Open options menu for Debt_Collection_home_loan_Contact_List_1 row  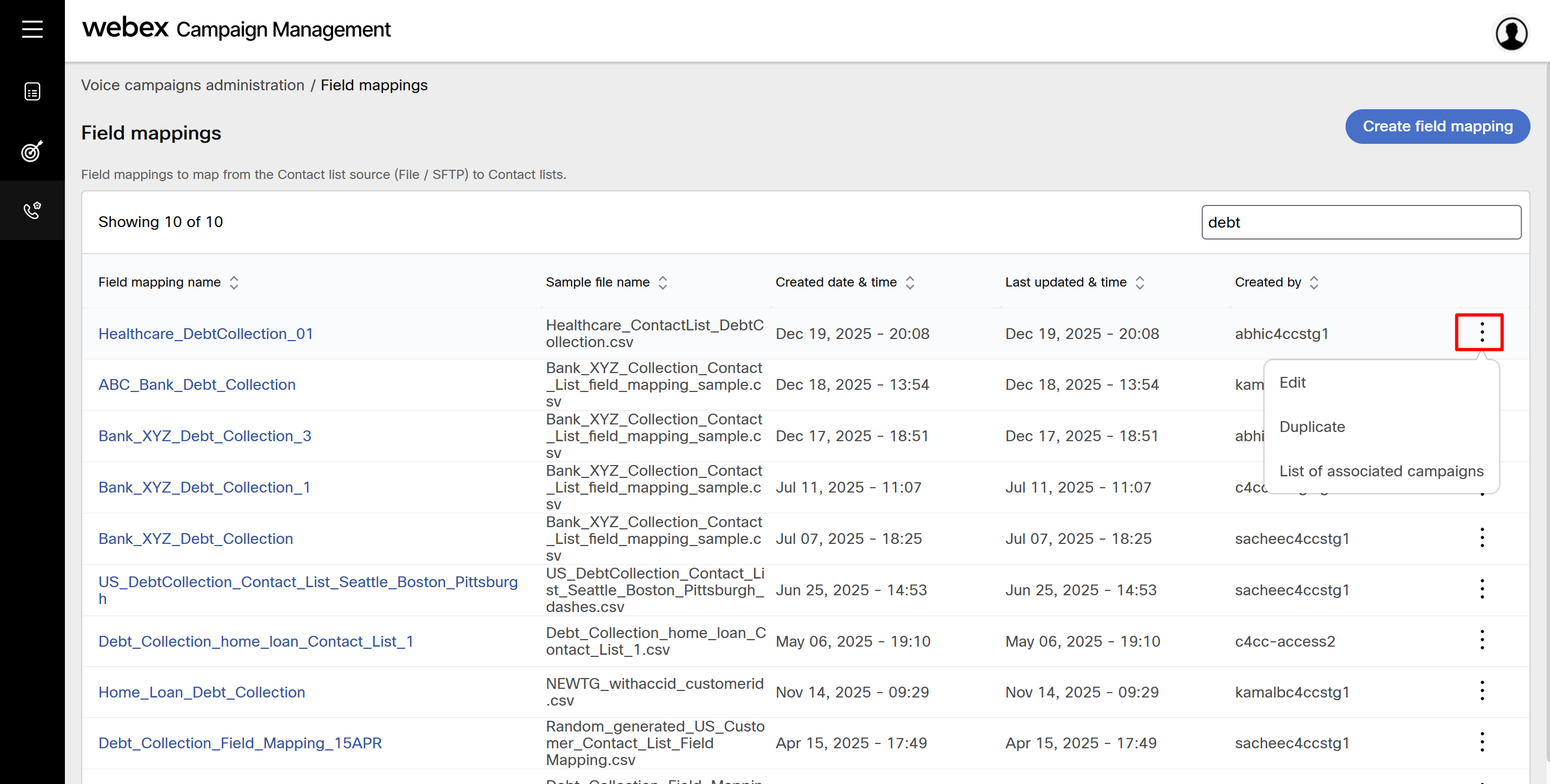click(1481, 640)
